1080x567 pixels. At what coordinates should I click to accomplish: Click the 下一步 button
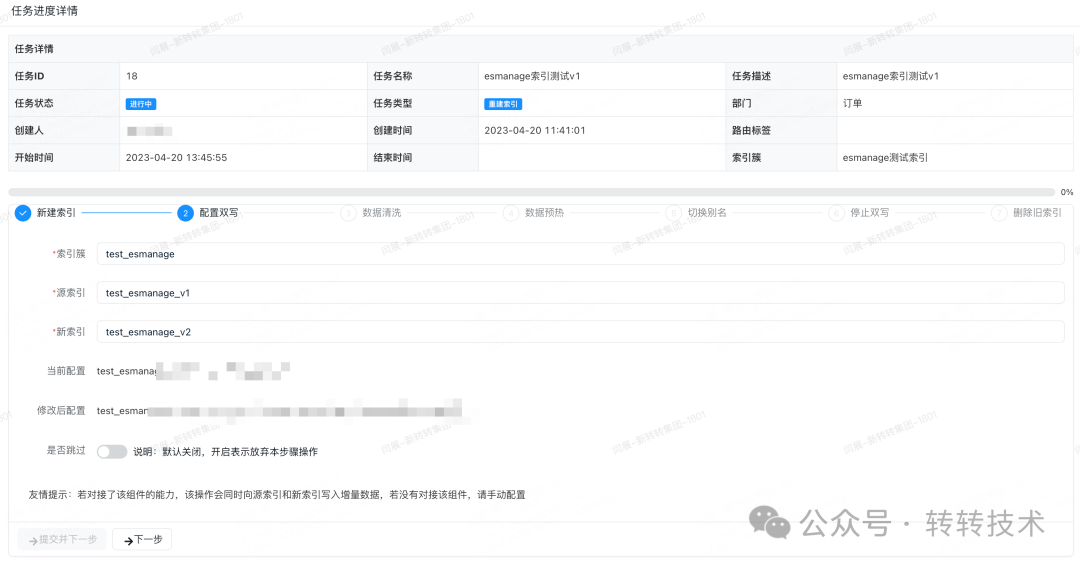coord(143,539)
